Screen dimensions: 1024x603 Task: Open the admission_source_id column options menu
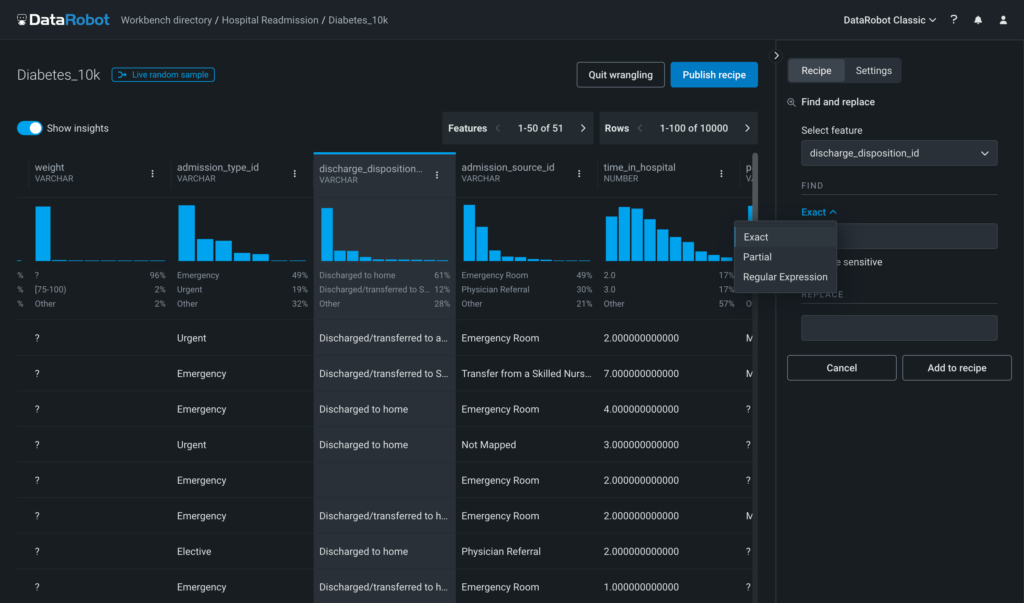[x=579, y=174]
